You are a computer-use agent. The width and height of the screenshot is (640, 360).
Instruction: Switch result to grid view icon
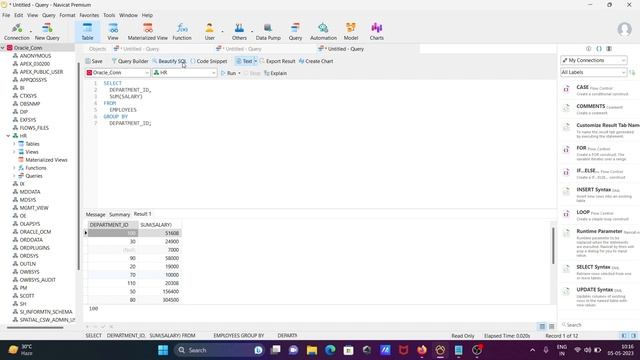542,326
